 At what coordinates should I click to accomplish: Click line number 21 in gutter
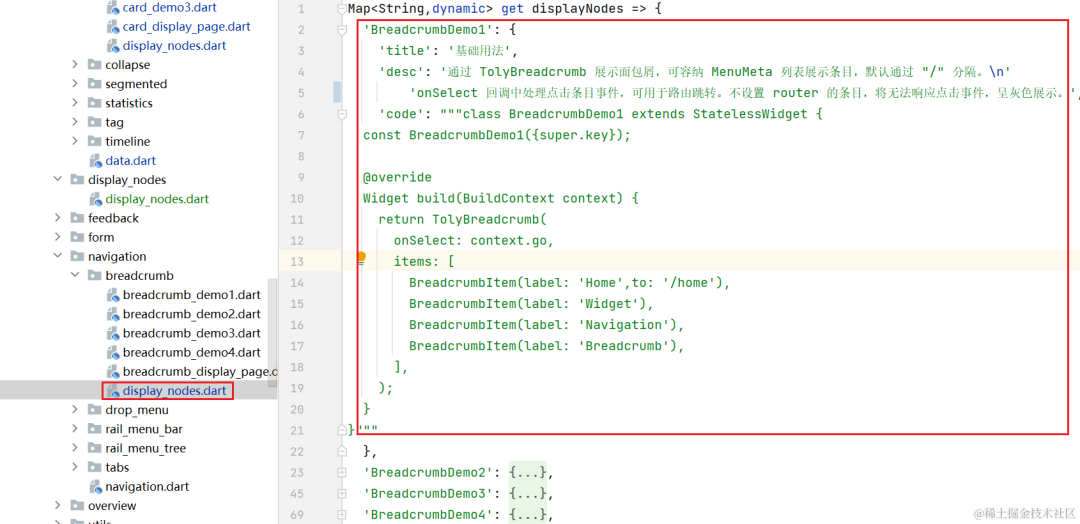pos(298,430)
